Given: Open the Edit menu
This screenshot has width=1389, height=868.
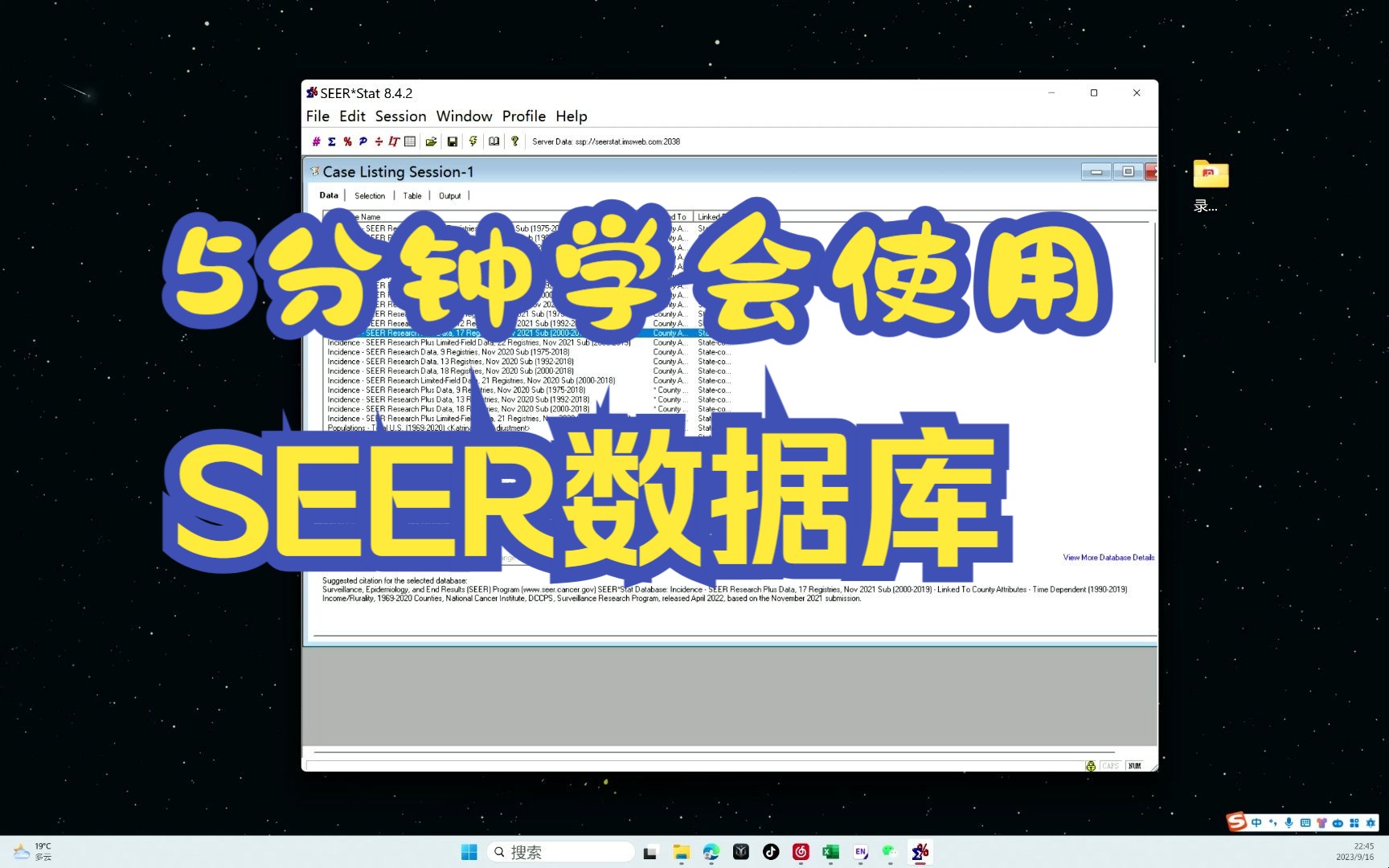Looking at the screenshot, I should coord(352,116).
